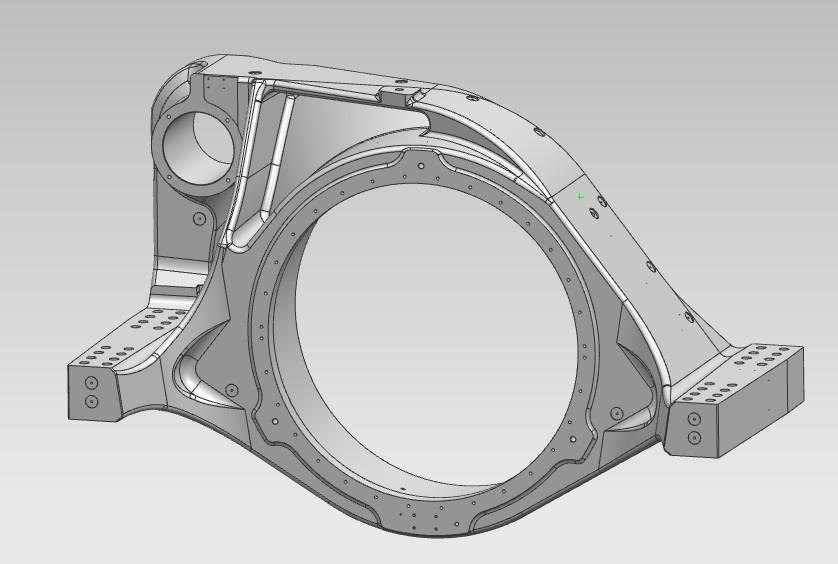The height and width of the screenshot is (564, 838).
Task: Click the lower hole on left foot front
Action: (x=92, y=402)
